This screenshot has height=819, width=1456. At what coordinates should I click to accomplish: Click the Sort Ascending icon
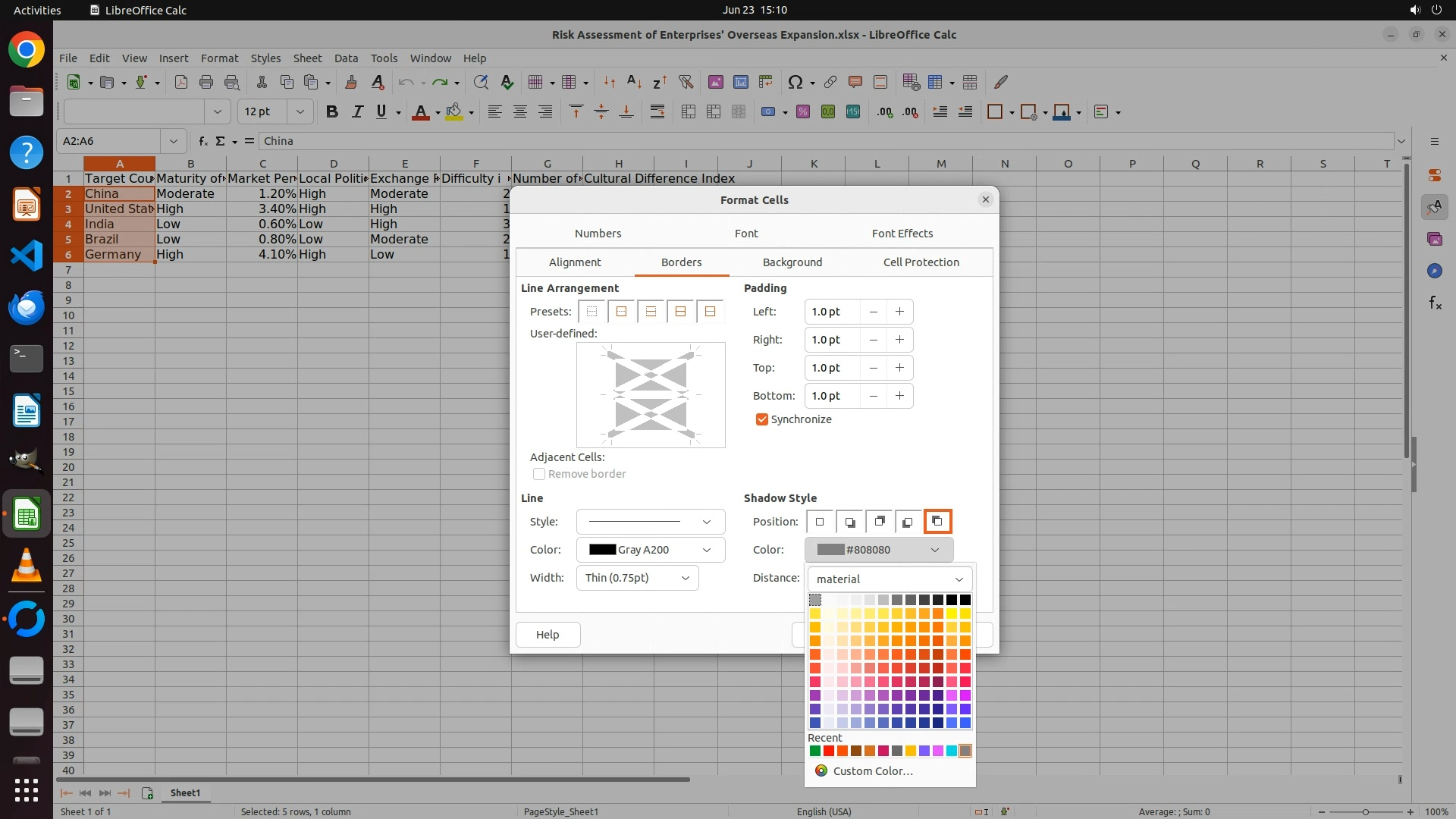635,82
